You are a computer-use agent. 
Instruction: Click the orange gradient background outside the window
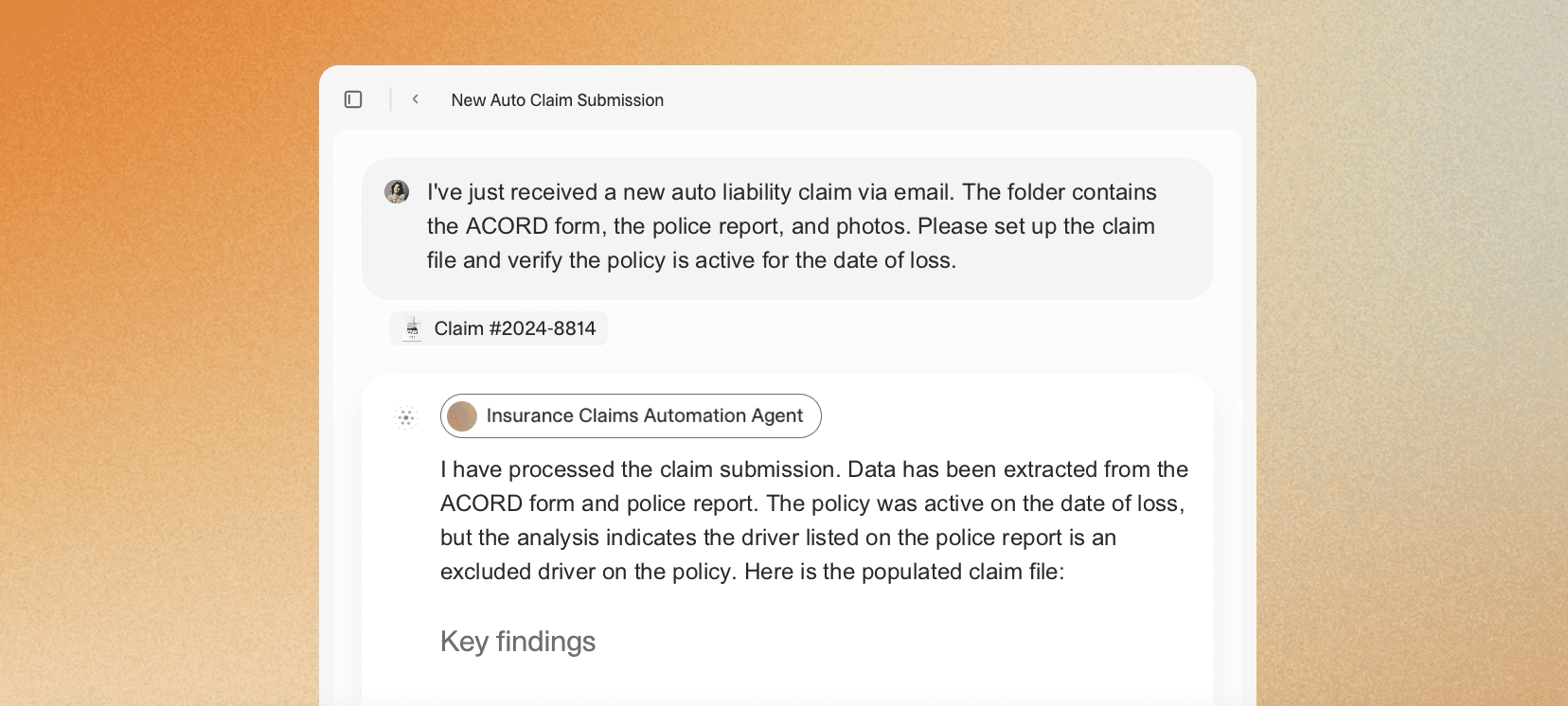tap(151, 379)
